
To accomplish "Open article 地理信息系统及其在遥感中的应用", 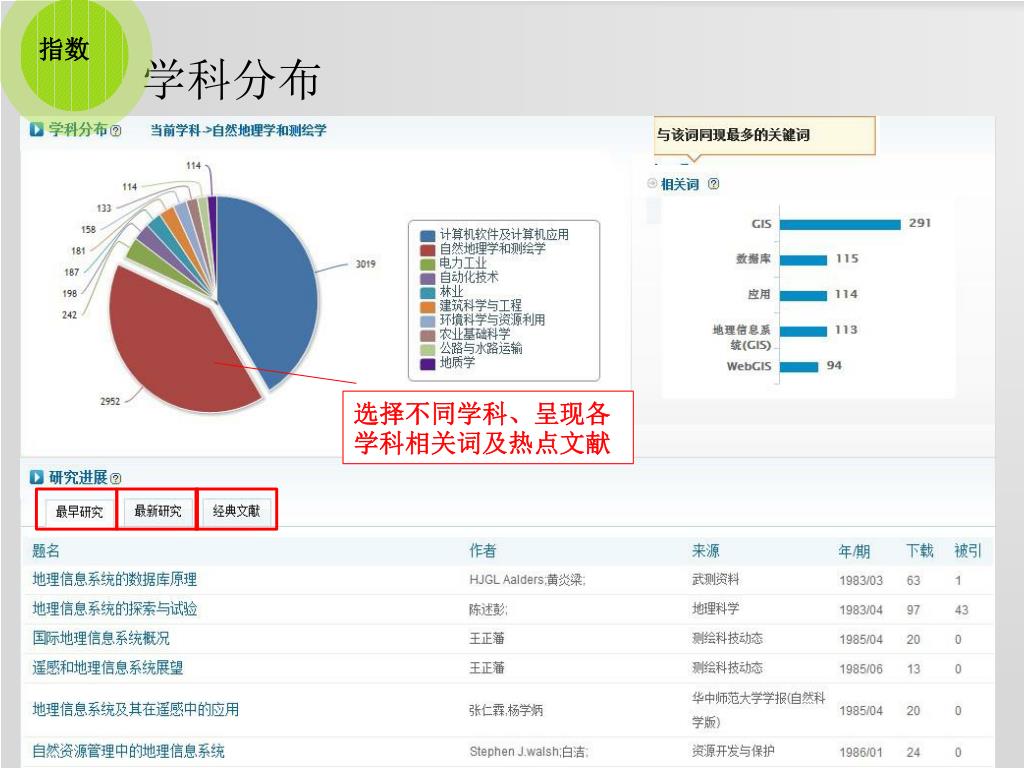I will click(x=136, y=709).
